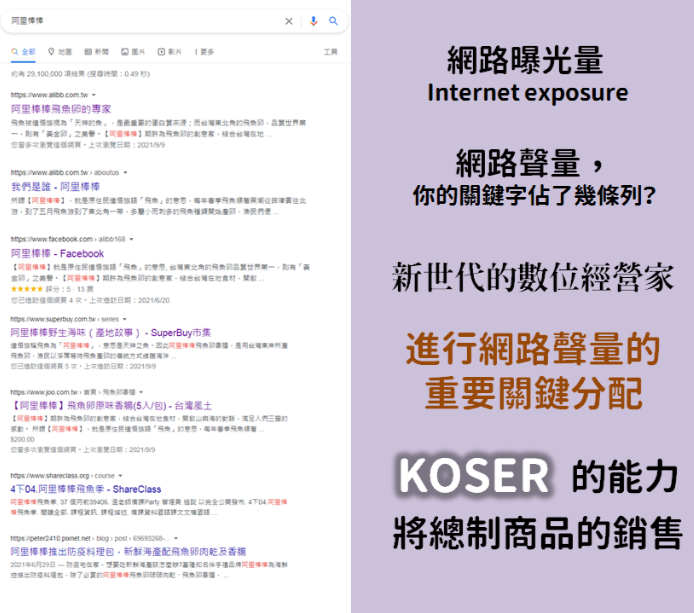The width and height of the screenshot is (694, 613).
Task: Click the https://www.alibb.com.tw URL text
Action: tap(49, 95)
